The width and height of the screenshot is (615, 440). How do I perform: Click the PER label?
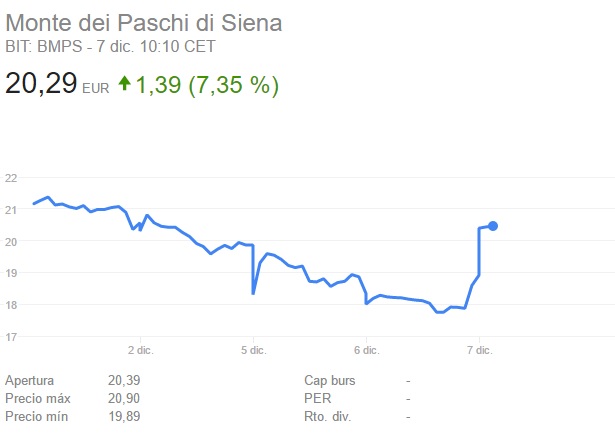click(316, 399)
